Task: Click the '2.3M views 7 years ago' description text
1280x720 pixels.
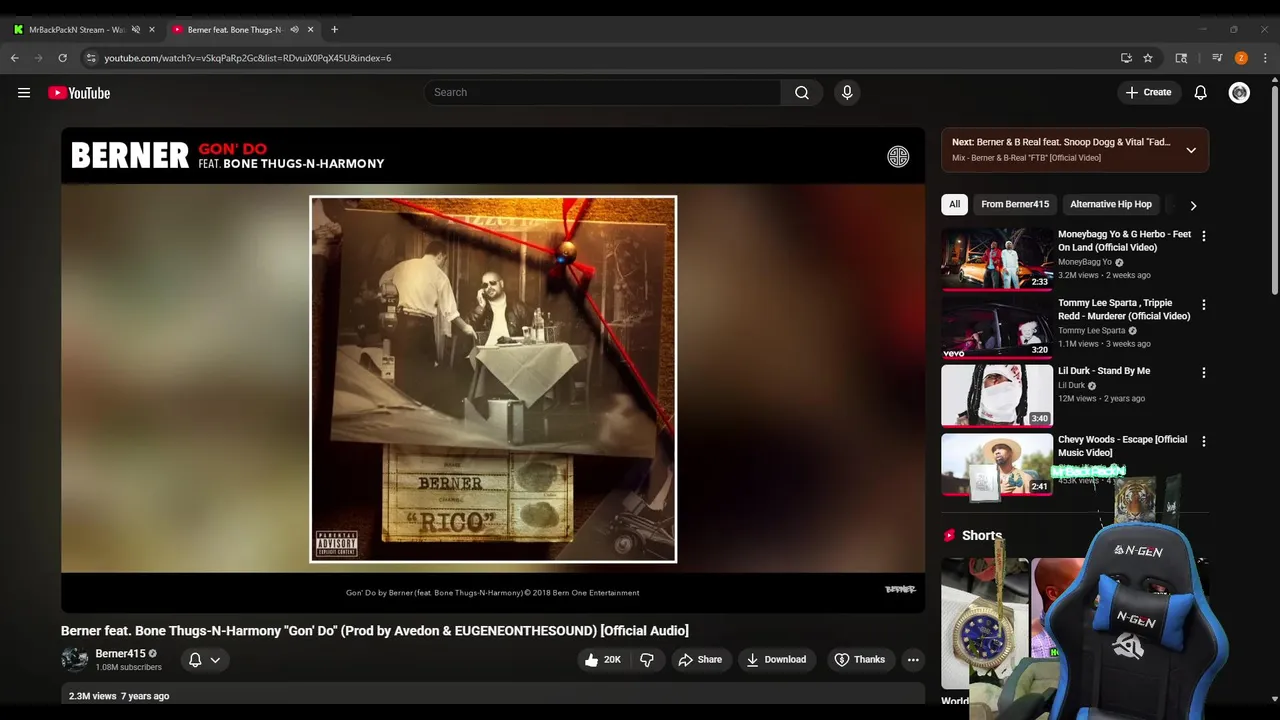Action: tap(119, 696)
